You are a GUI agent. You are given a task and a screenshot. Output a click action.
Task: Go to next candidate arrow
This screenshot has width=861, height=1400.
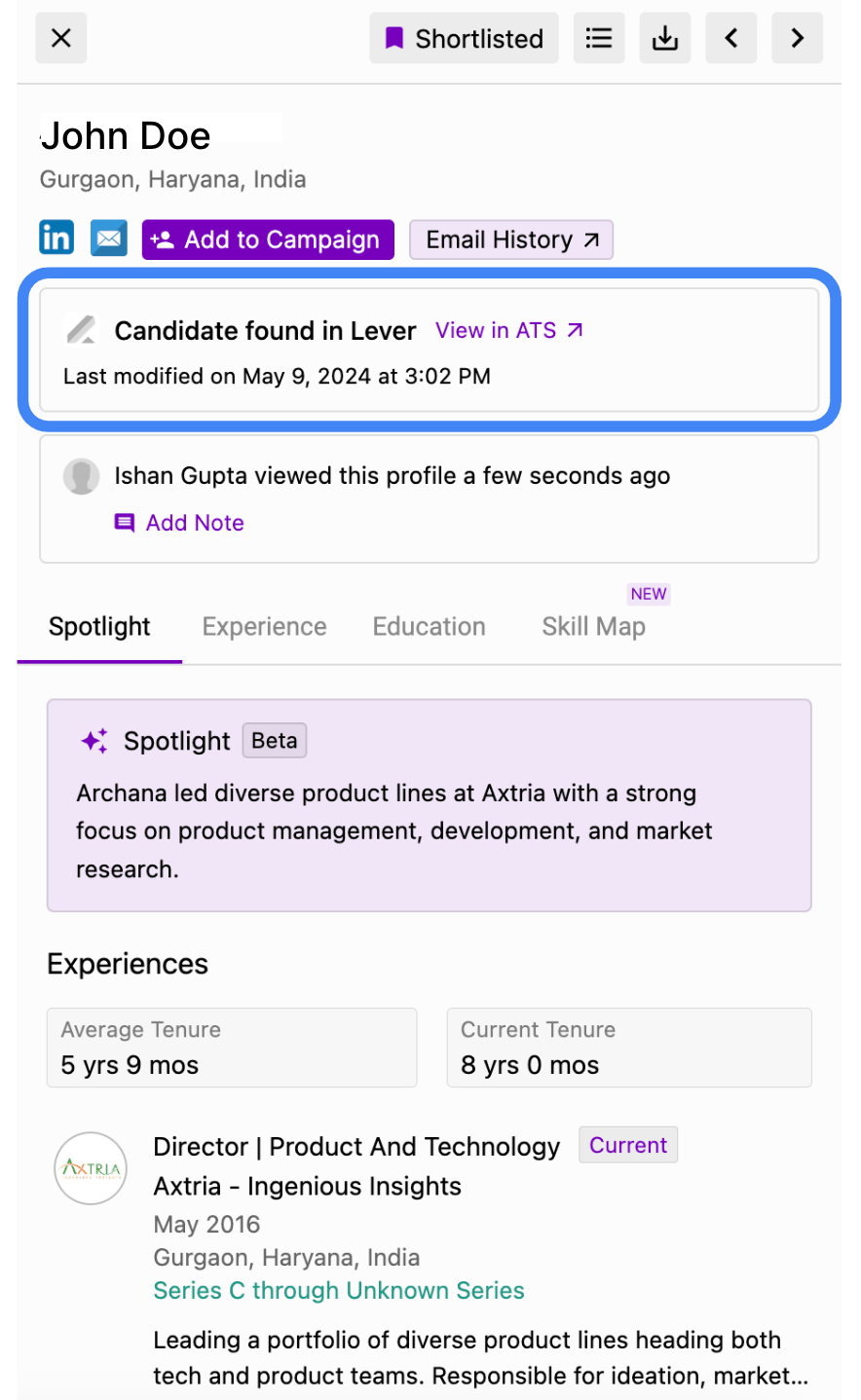coord(798,39)
